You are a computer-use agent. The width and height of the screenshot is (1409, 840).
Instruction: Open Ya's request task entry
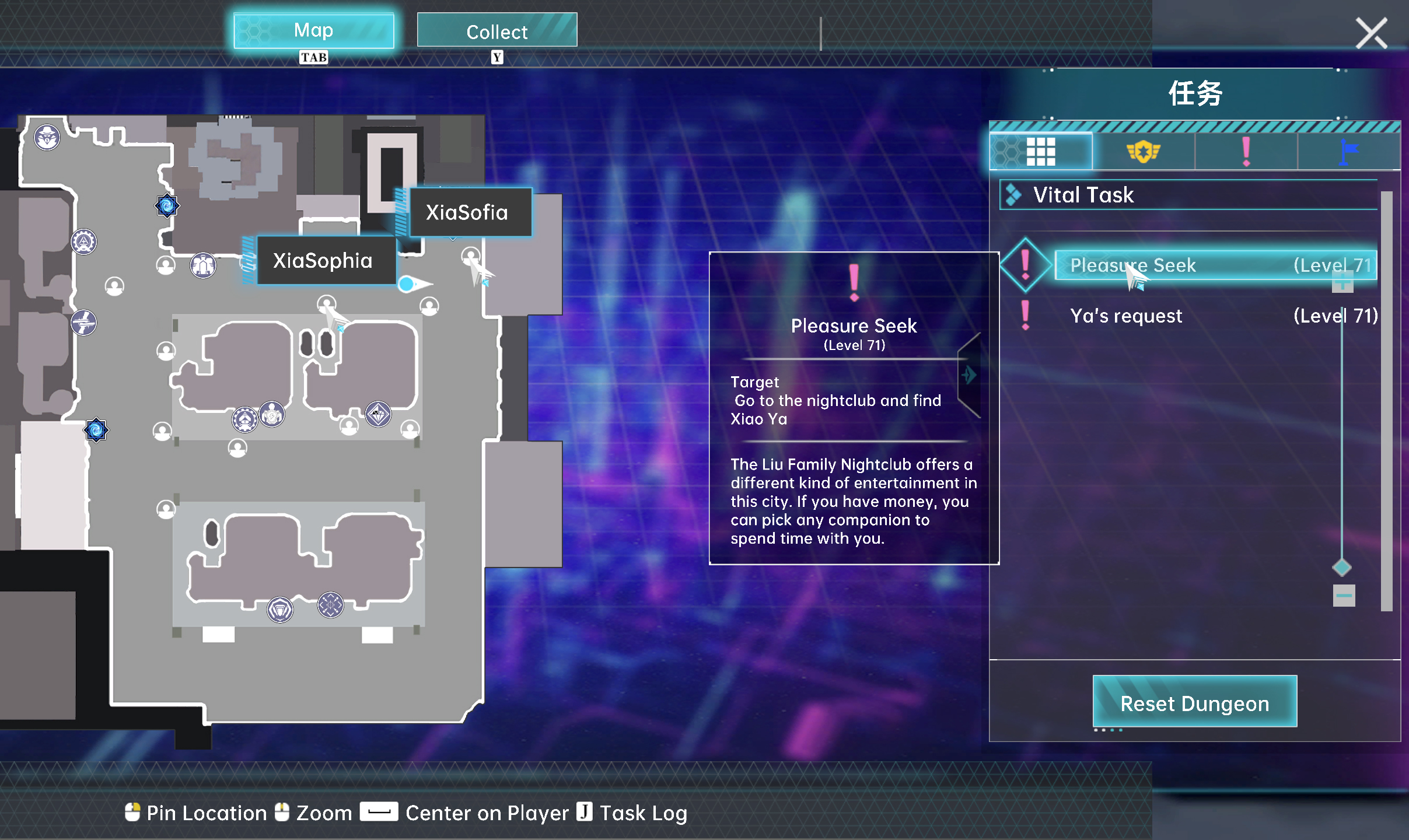pyautogui.click(x=1126, y=316)
